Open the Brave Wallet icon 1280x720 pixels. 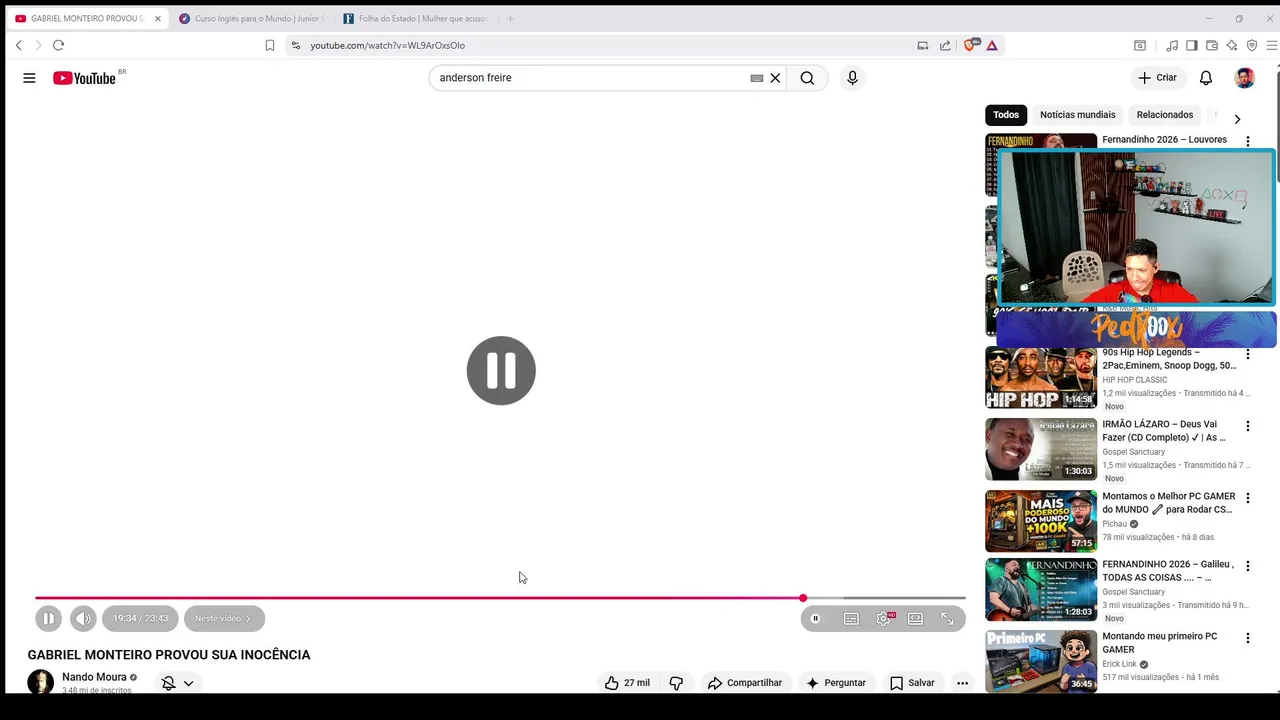click(1212, 45)
